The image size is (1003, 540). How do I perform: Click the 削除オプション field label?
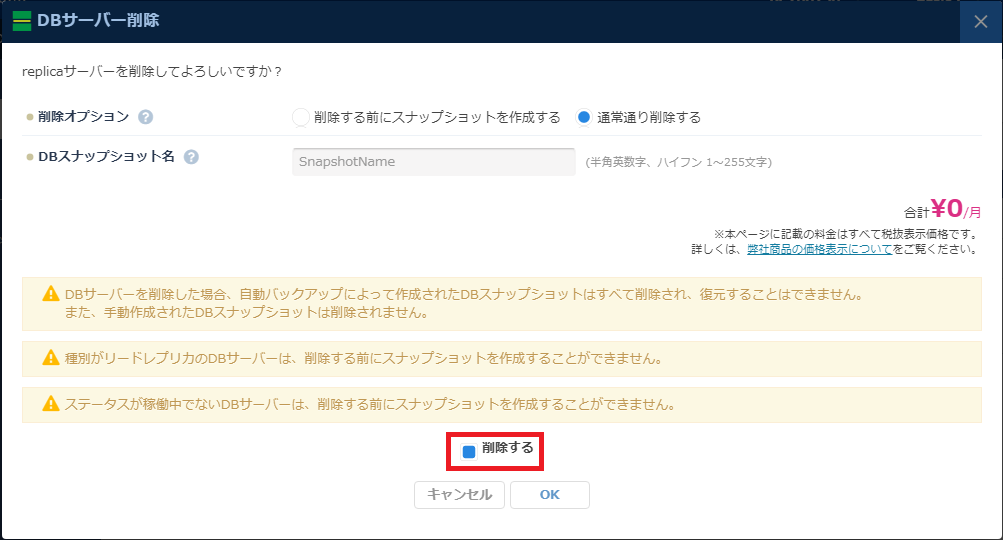(x=83, y=117)
